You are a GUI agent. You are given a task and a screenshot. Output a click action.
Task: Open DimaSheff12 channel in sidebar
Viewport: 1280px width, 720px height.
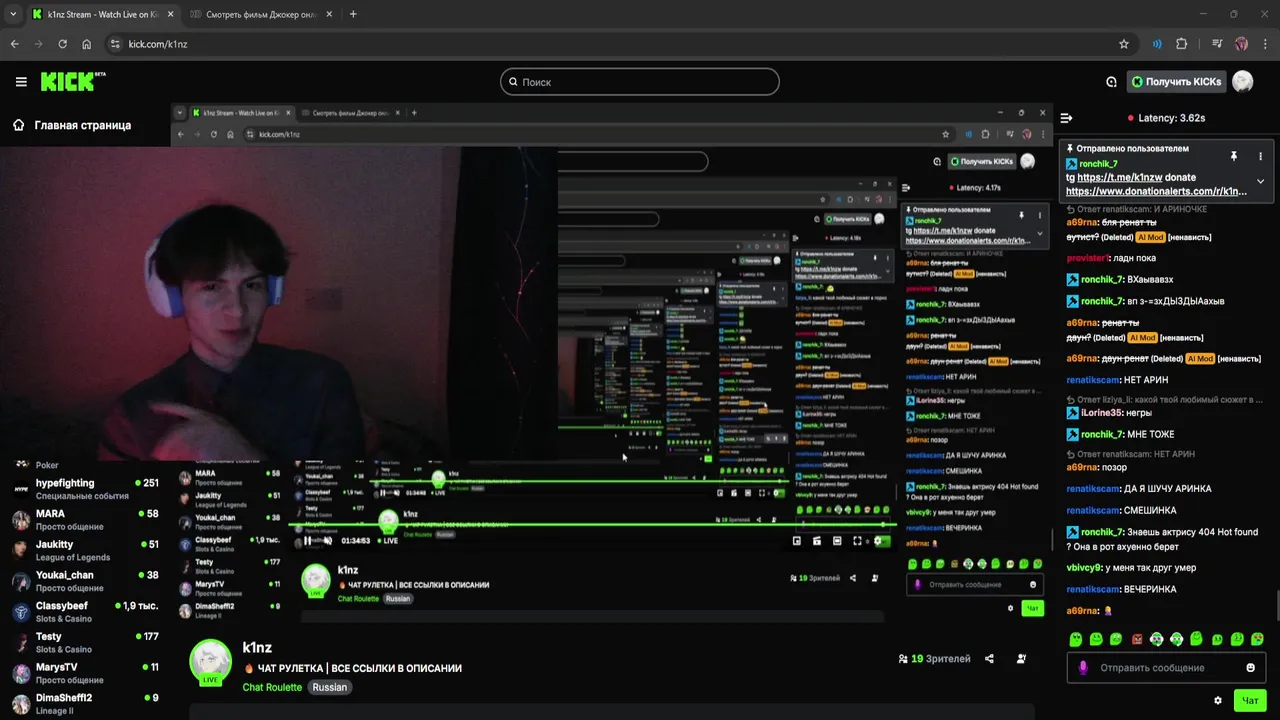[x=84, y=703]
